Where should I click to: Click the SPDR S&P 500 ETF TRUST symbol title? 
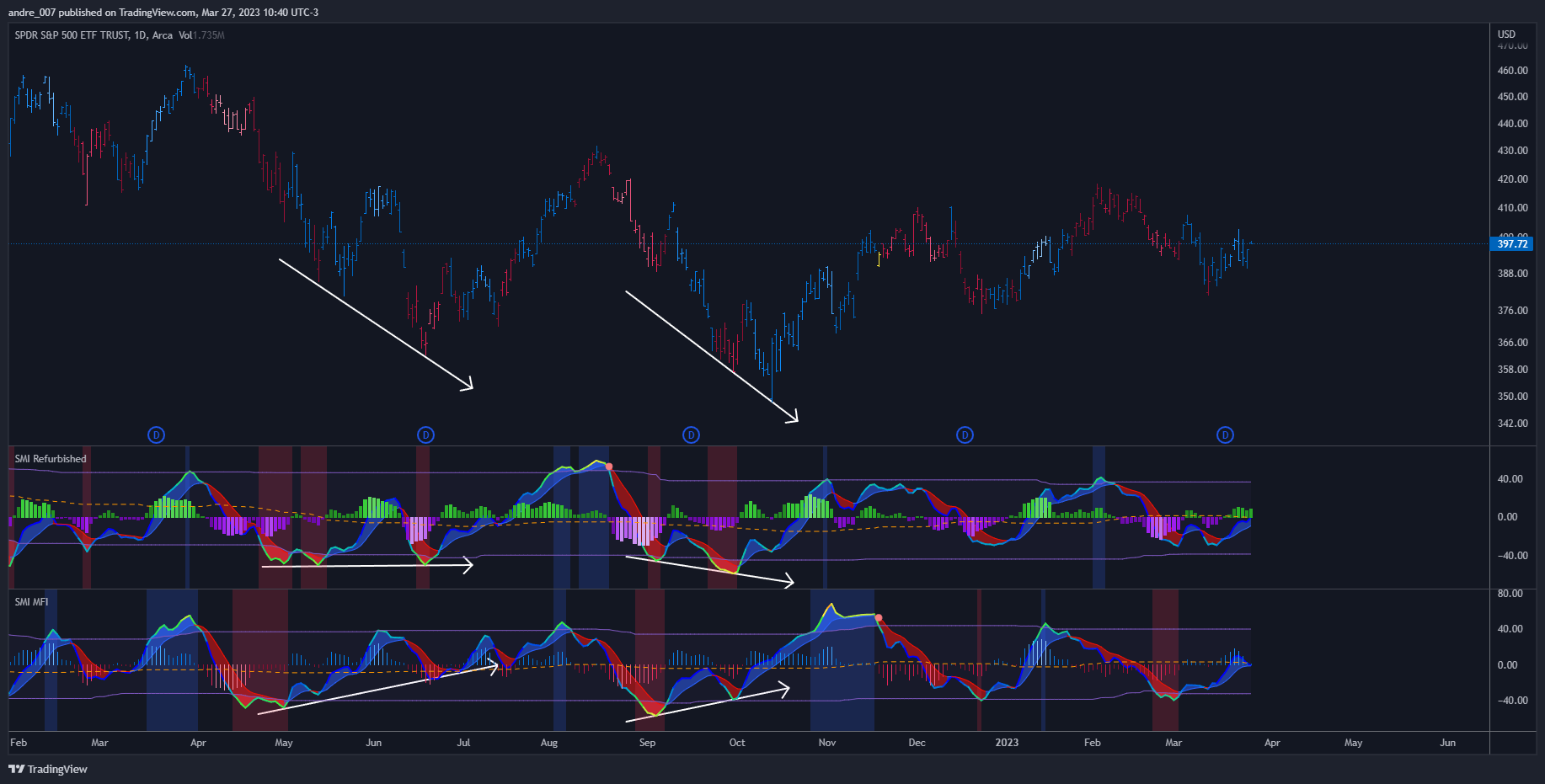(x=72, y=35)
